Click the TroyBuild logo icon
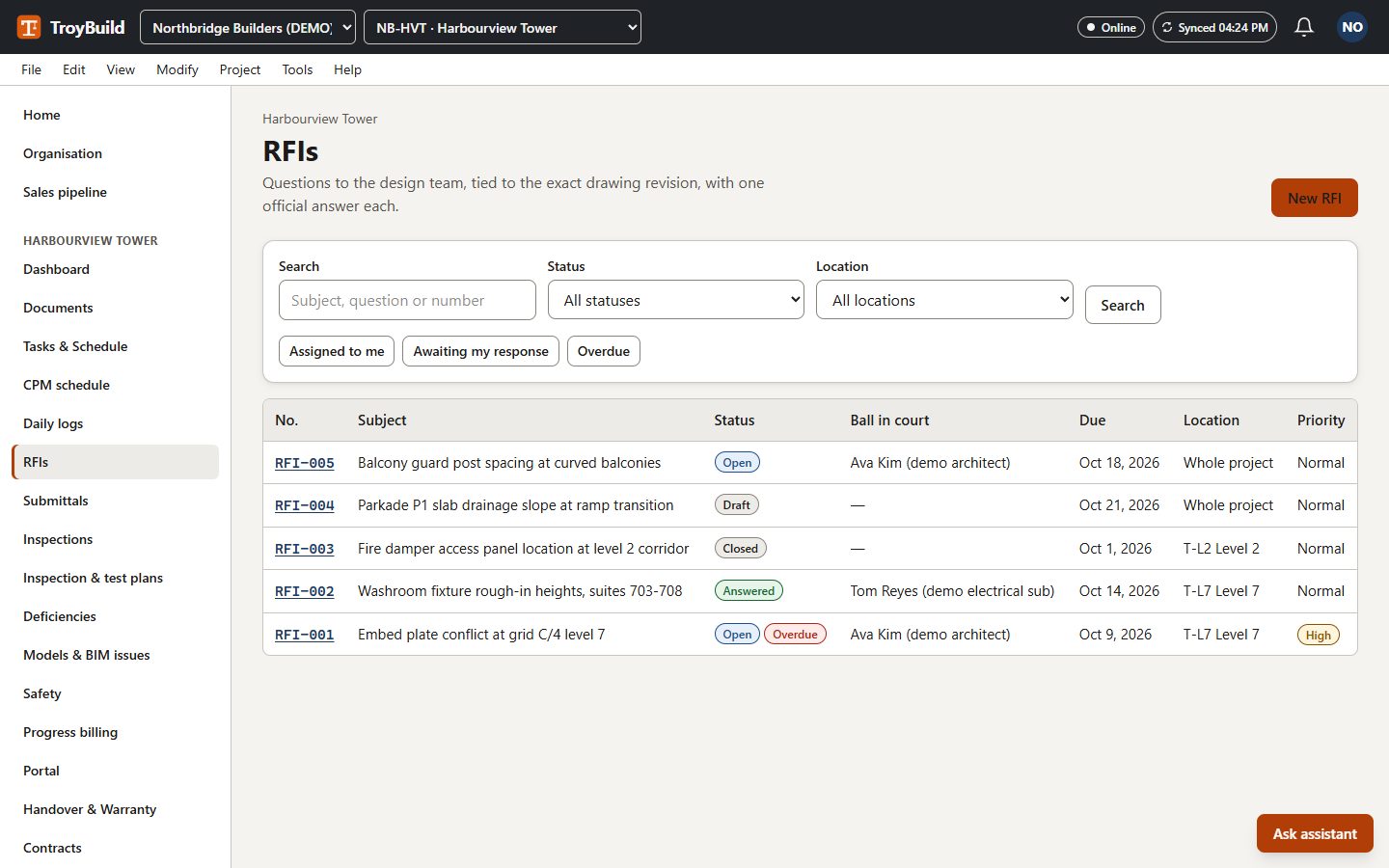The width and height of the screenshot is (1389, 868). pos(29,27)
